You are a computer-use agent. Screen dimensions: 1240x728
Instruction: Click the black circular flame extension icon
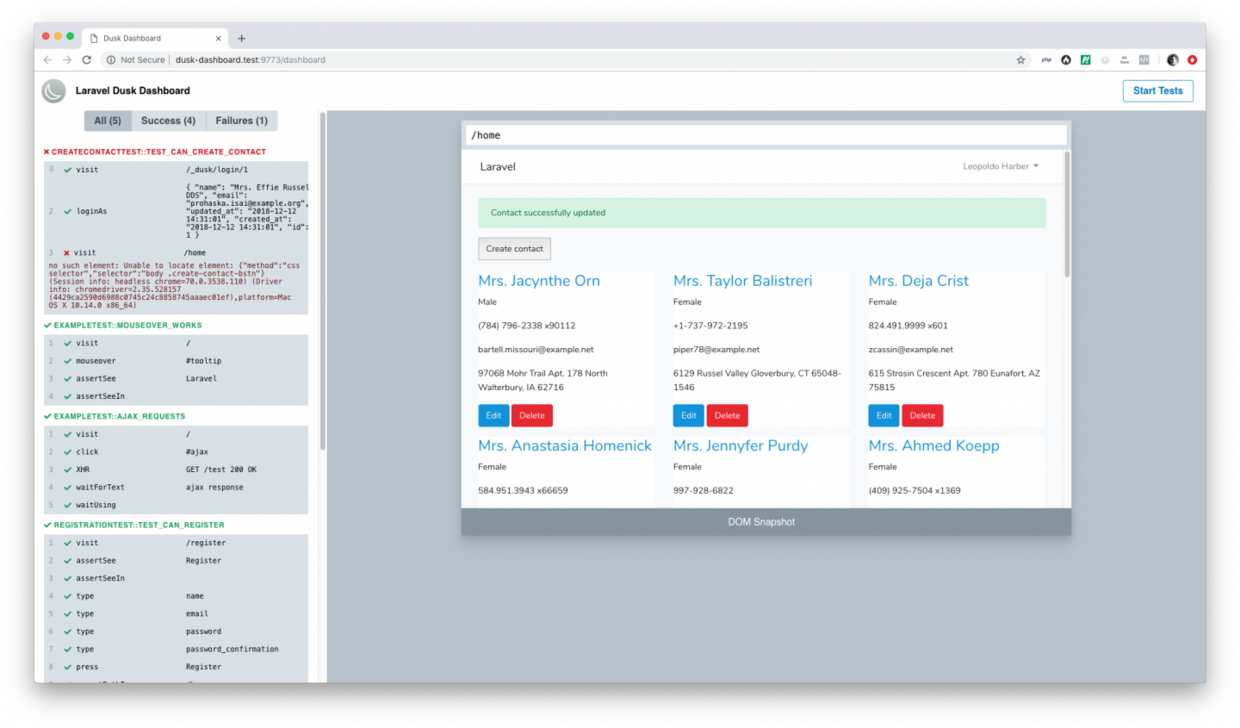1066,60
